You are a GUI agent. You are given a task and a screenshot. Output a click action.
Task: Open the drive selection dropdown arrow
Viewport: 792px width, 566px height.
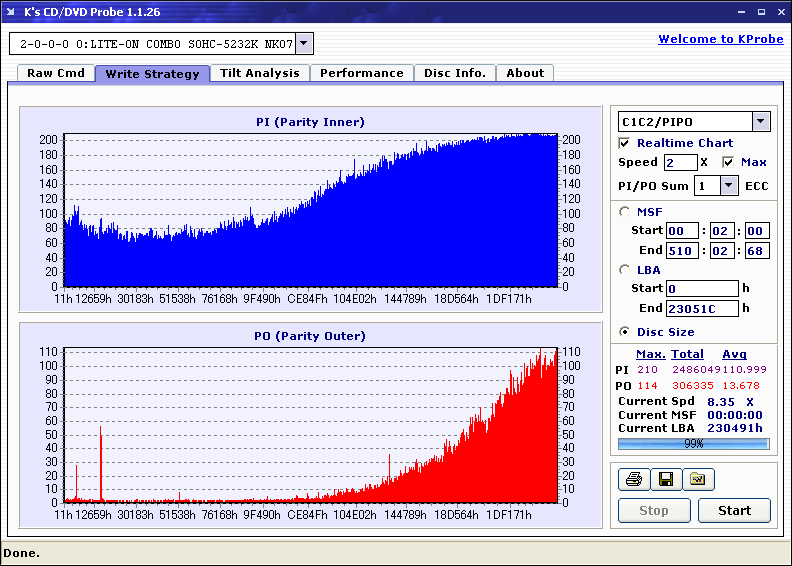pos(304,43)
